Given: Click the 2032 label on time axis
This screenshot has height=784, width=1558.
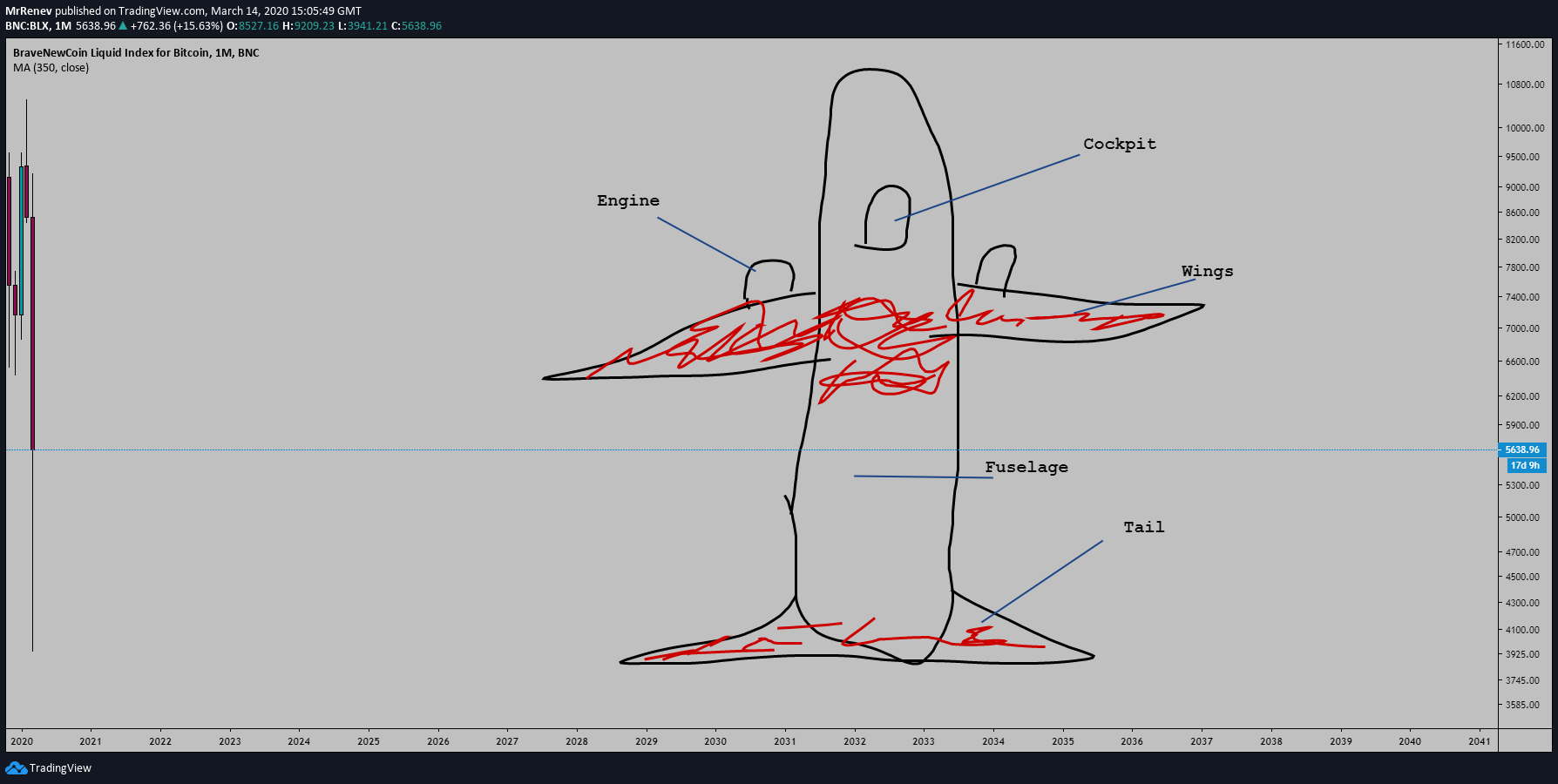Looking at the screenshot, I should click(x=855, y=741).
